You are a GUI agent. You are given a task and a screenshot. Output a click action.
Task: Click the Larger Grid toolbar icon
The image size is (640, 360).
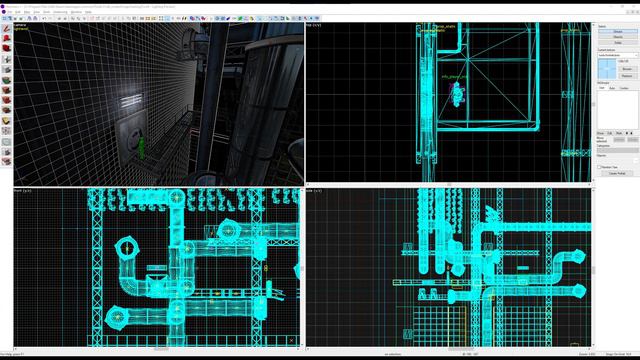(x=20, y=18)
